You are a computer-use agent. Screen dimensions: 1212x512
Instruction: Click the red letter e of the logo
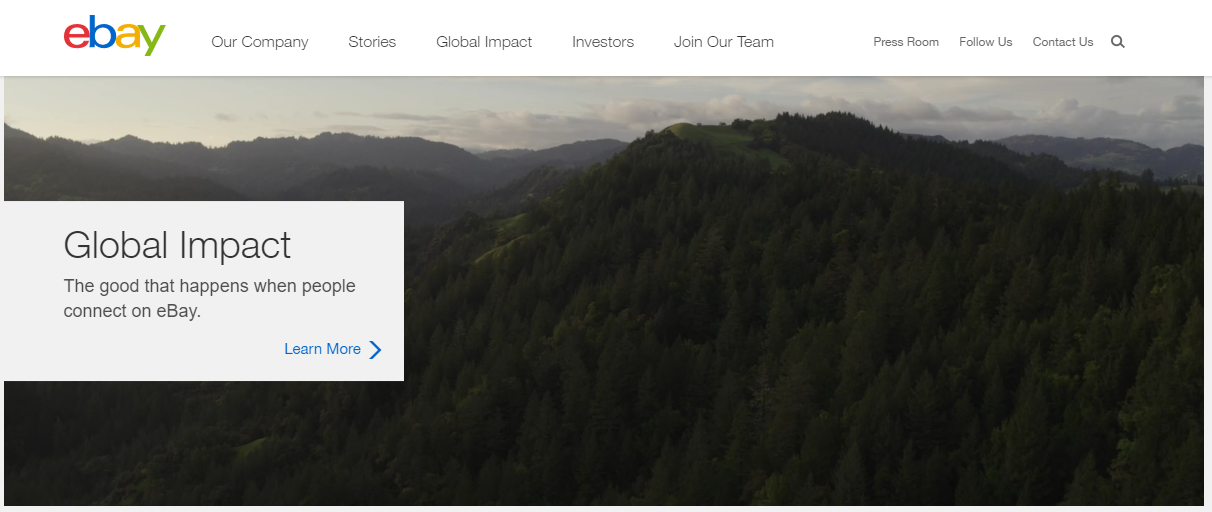(77, 38)
